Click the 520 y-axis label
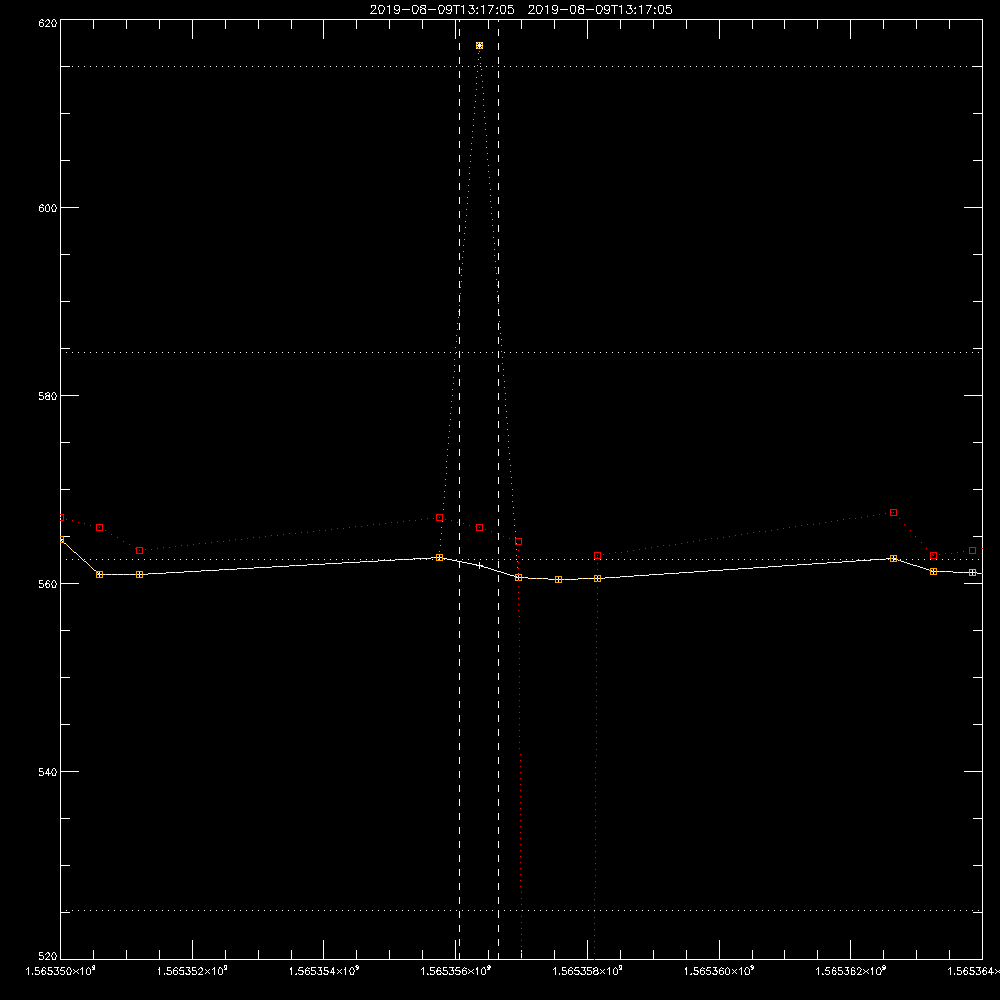This screenshot has width=1000, height=1000. 48,957
